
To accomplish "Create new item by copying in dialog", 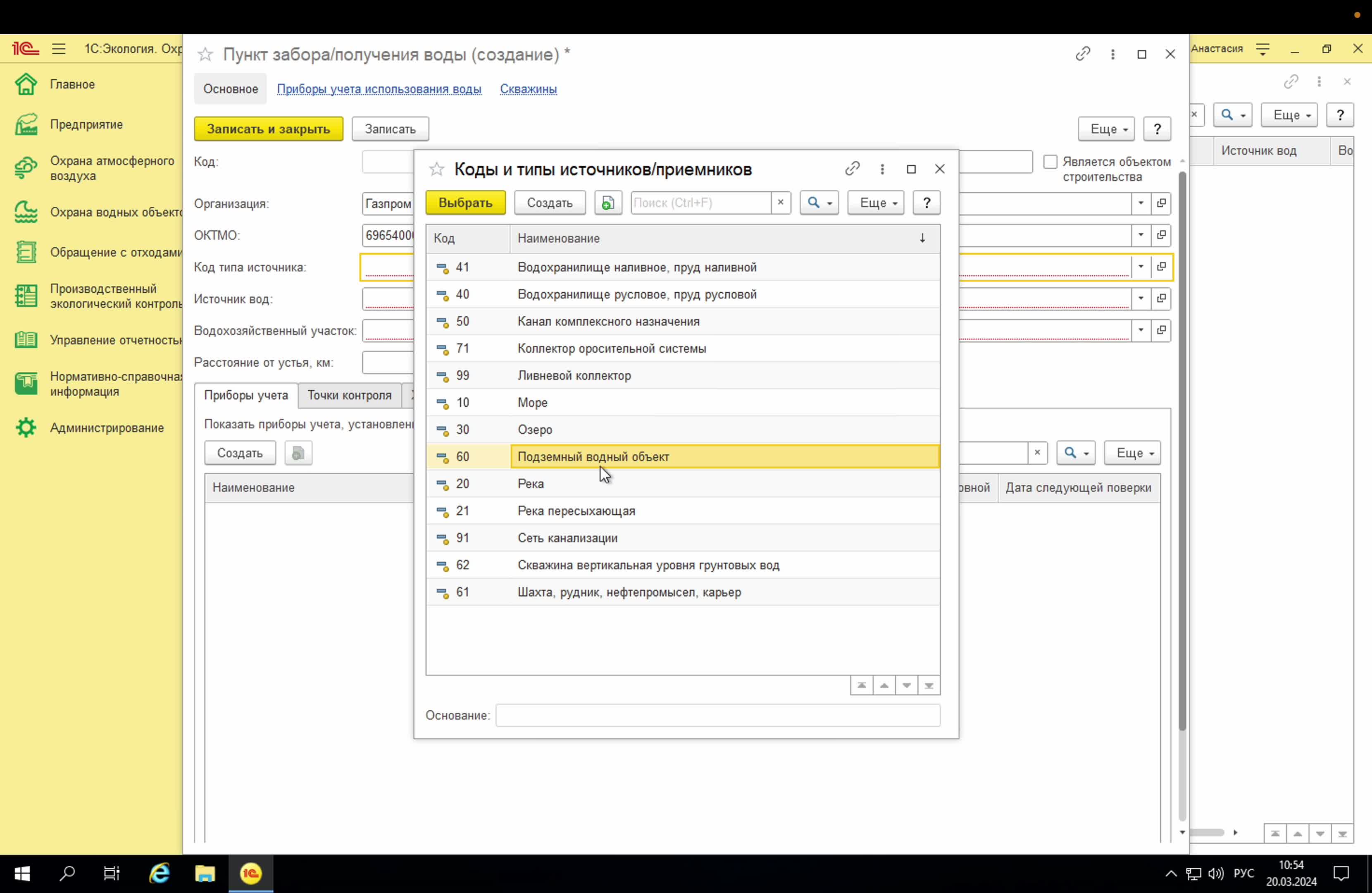I will pos(607,203).
